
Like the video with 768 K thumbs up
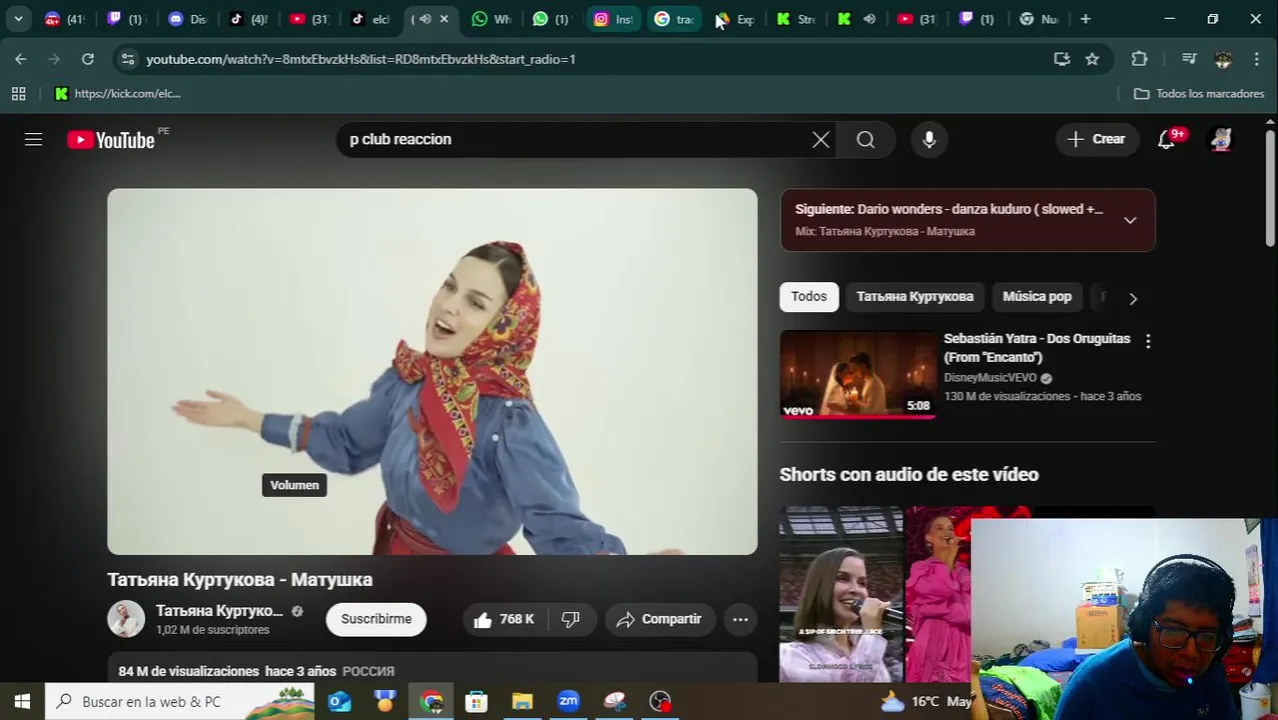pos(505,619)
